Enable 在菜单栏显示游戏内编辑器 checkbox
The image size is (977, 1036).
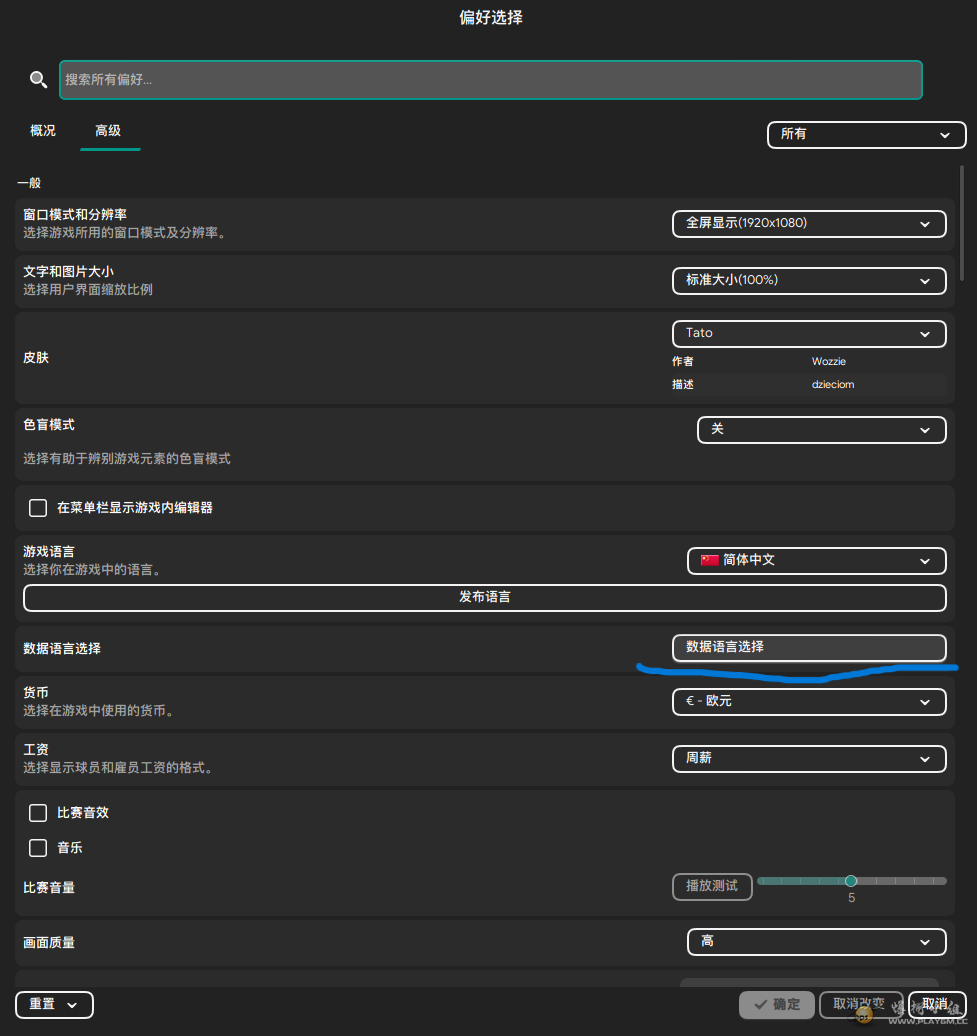coord(38,508)
